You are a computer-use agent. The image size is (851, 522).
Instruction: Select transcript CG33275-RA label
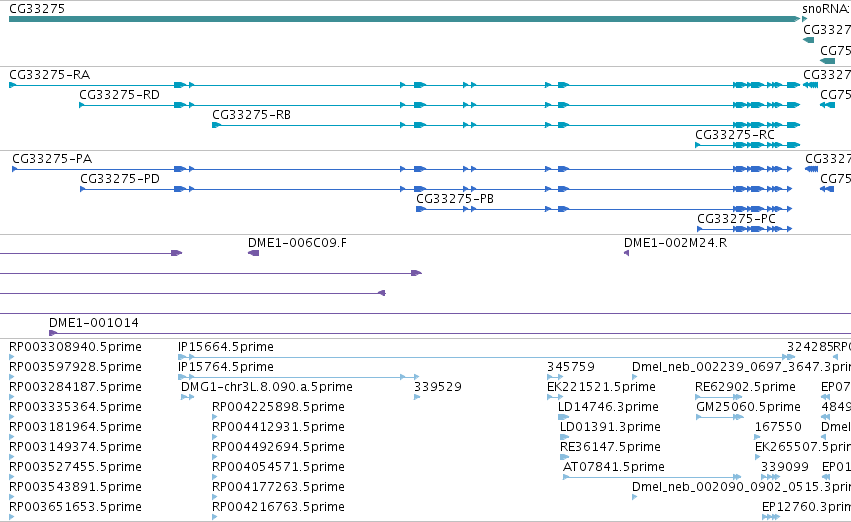pos(49,74)
